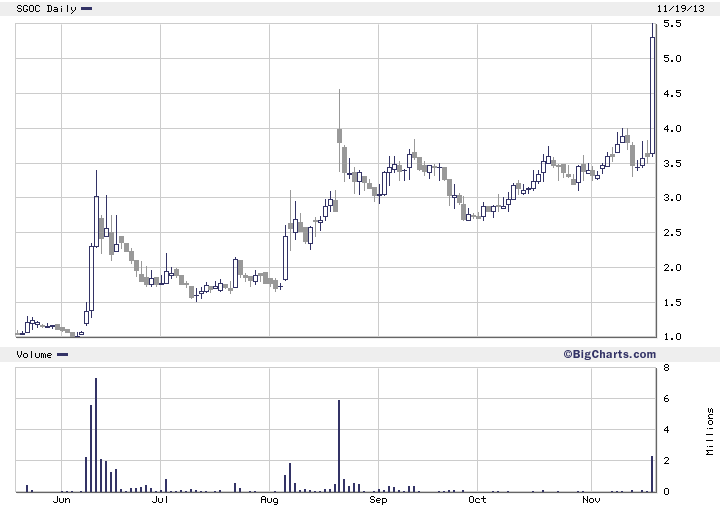Click the Nov month axis label
This screenshot has height=510, width=720.
pyautogui.click(x=591, y=499)
